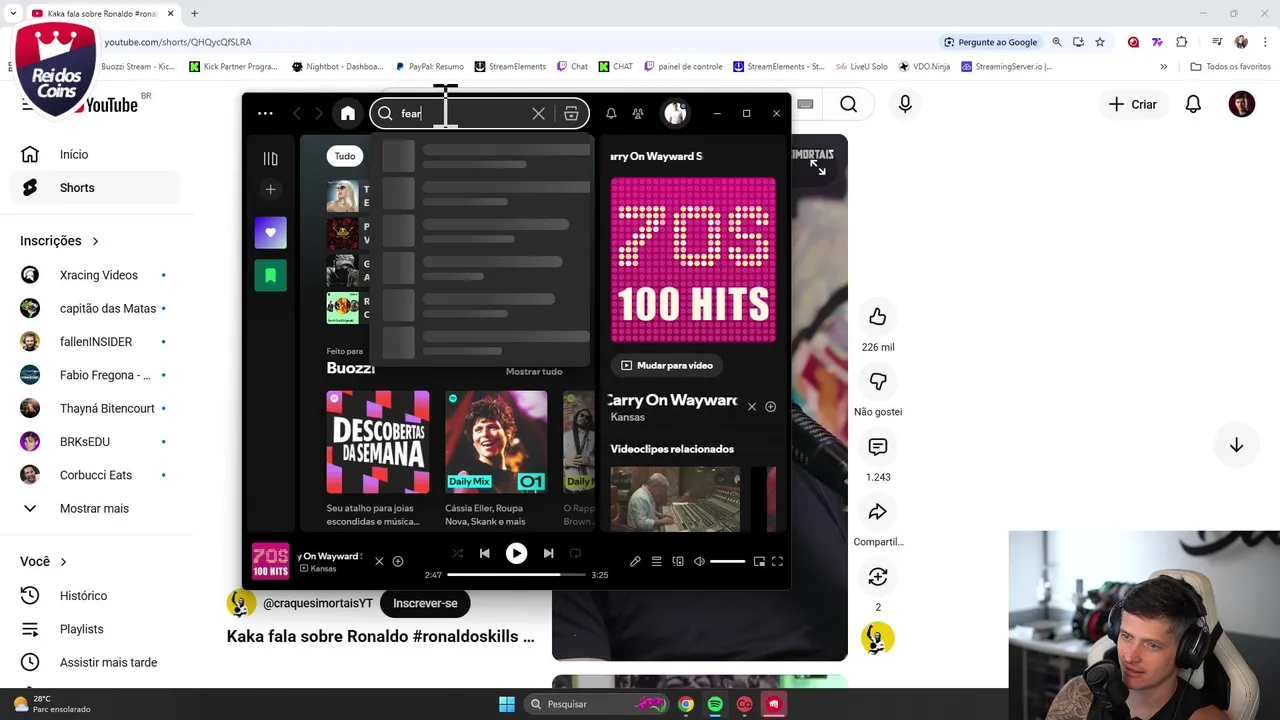Open Spotify notifications bell
Image resolution: width=1280 pixels, height=720 pixels.
point(611,114)
